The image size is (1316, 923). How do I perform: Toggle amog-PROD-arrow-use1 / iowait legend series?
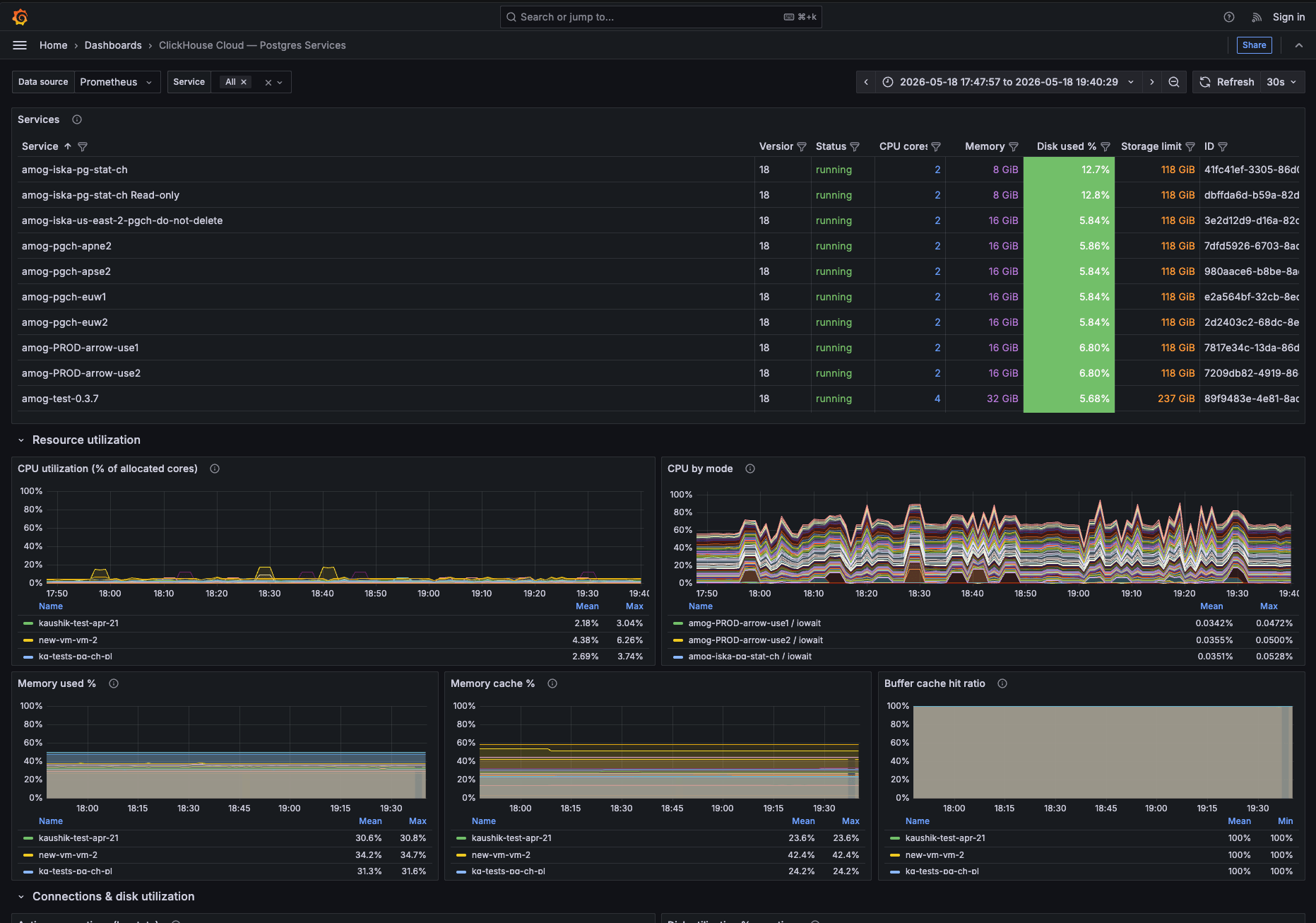pyautogui.click(x=754, y=623)
